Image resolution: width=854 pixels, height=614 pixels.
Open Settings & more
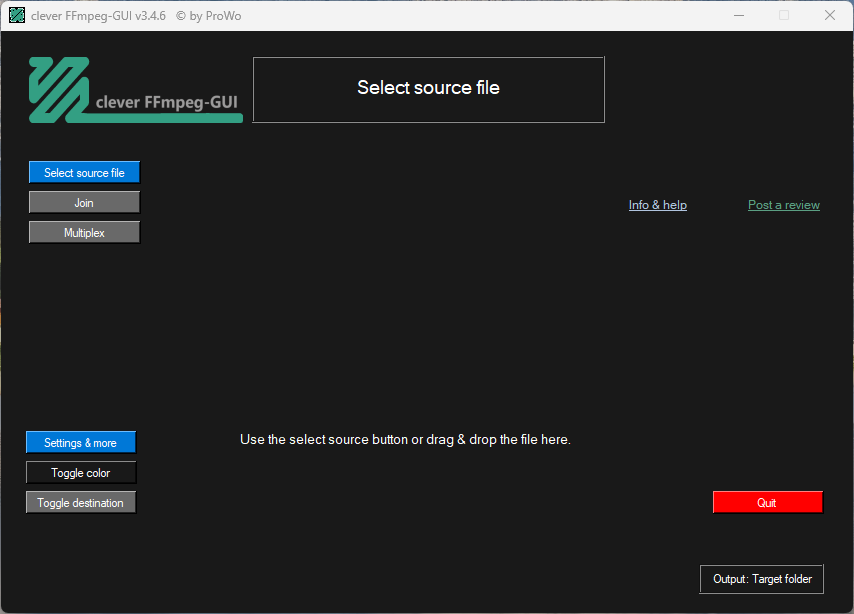(x=81, y=442)
